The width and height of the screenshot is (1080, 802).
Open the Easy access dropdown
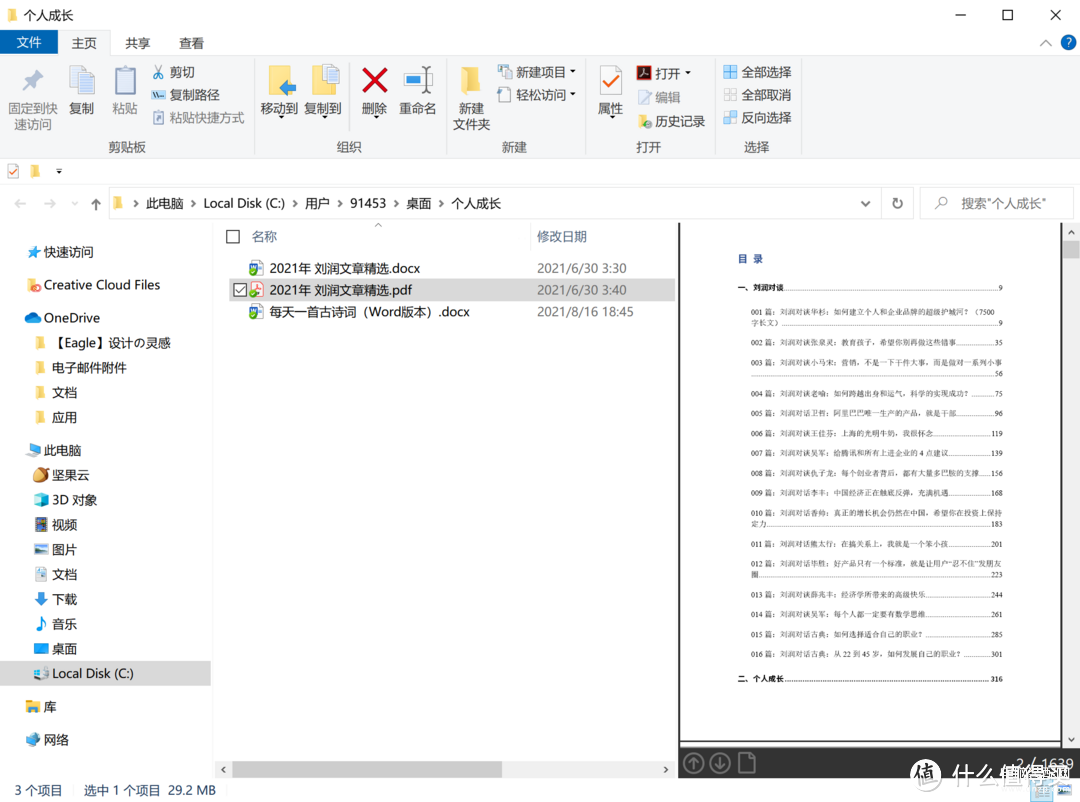pyautogui.click(x=537, y=95)
